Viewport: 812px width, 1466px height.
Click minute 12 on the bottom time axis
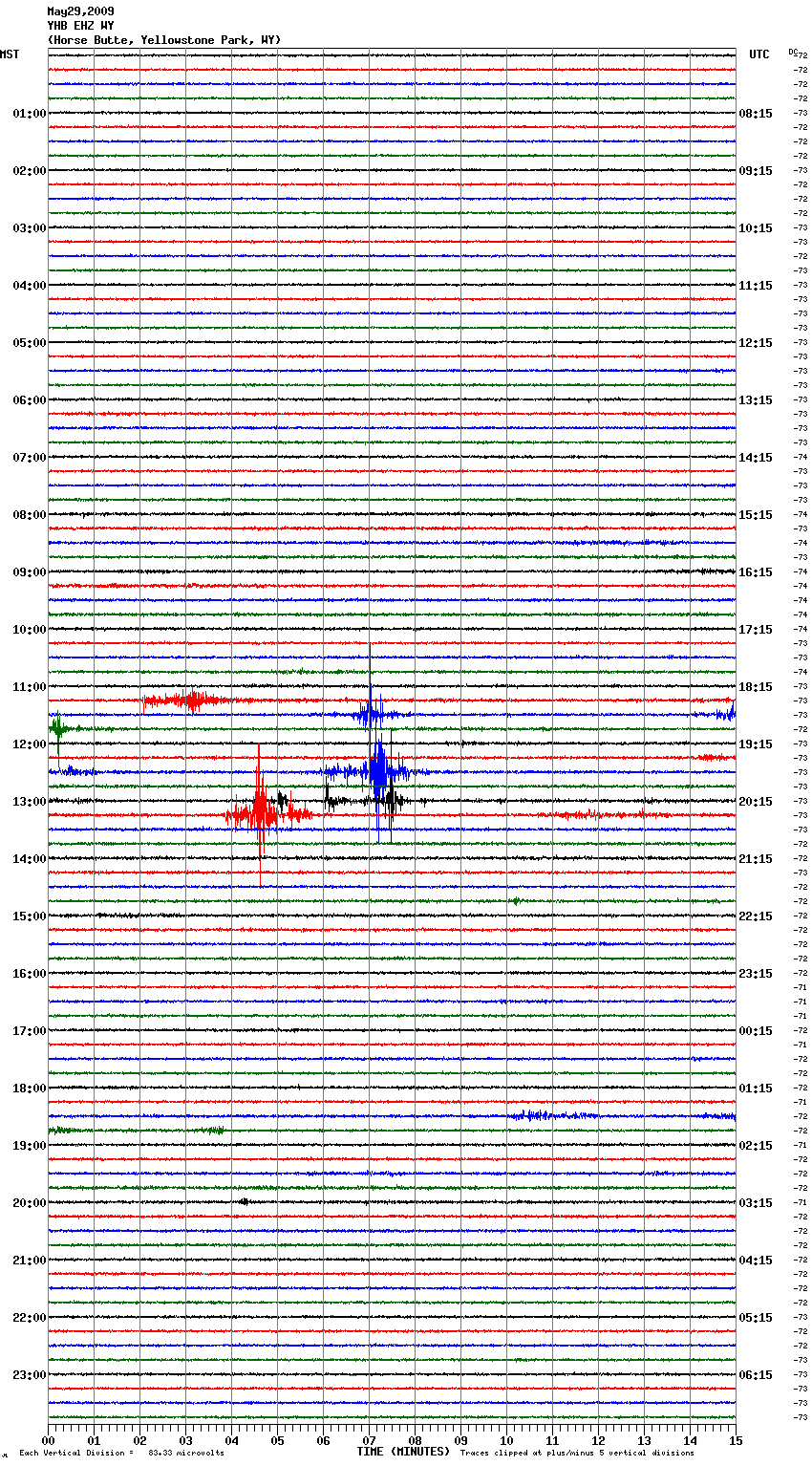(x=598, y=1440)
